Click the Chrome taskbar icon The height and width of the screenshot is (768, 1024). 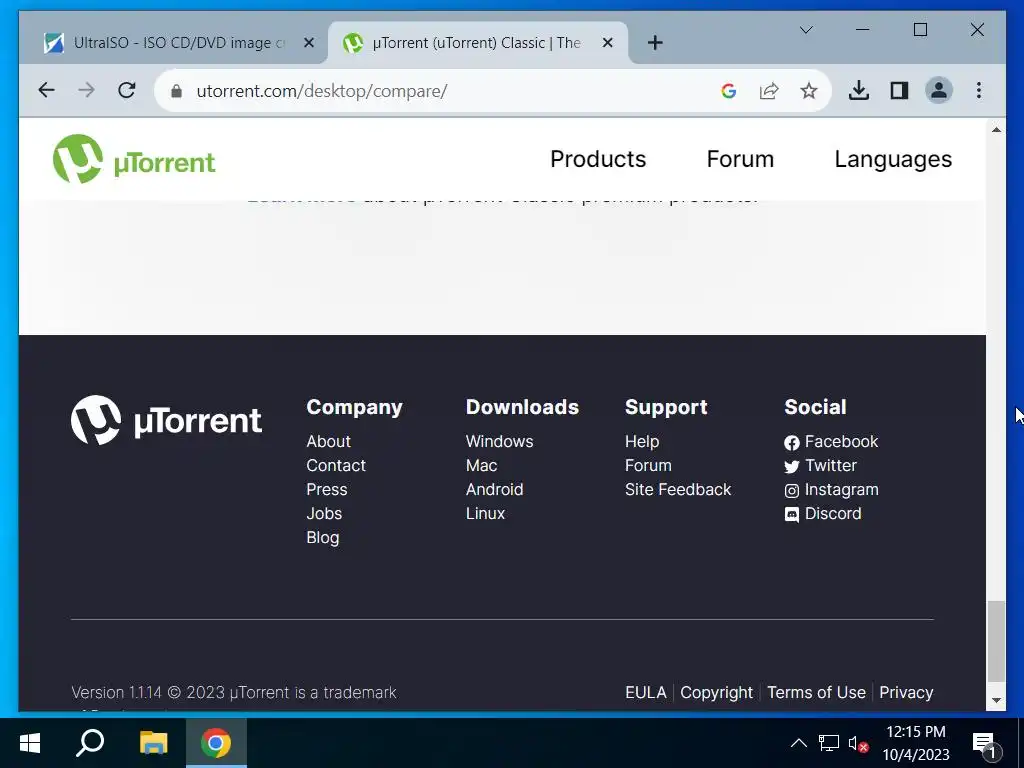pyautogui.click(x=216, y=743)
